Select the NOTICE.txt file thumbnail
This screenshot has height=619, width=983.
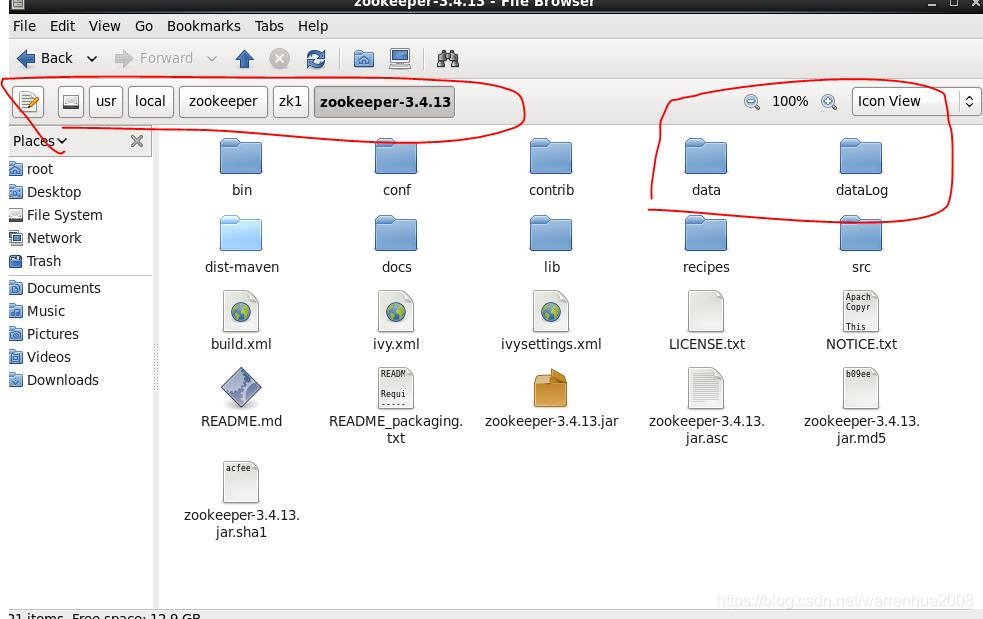click(861, 311)
